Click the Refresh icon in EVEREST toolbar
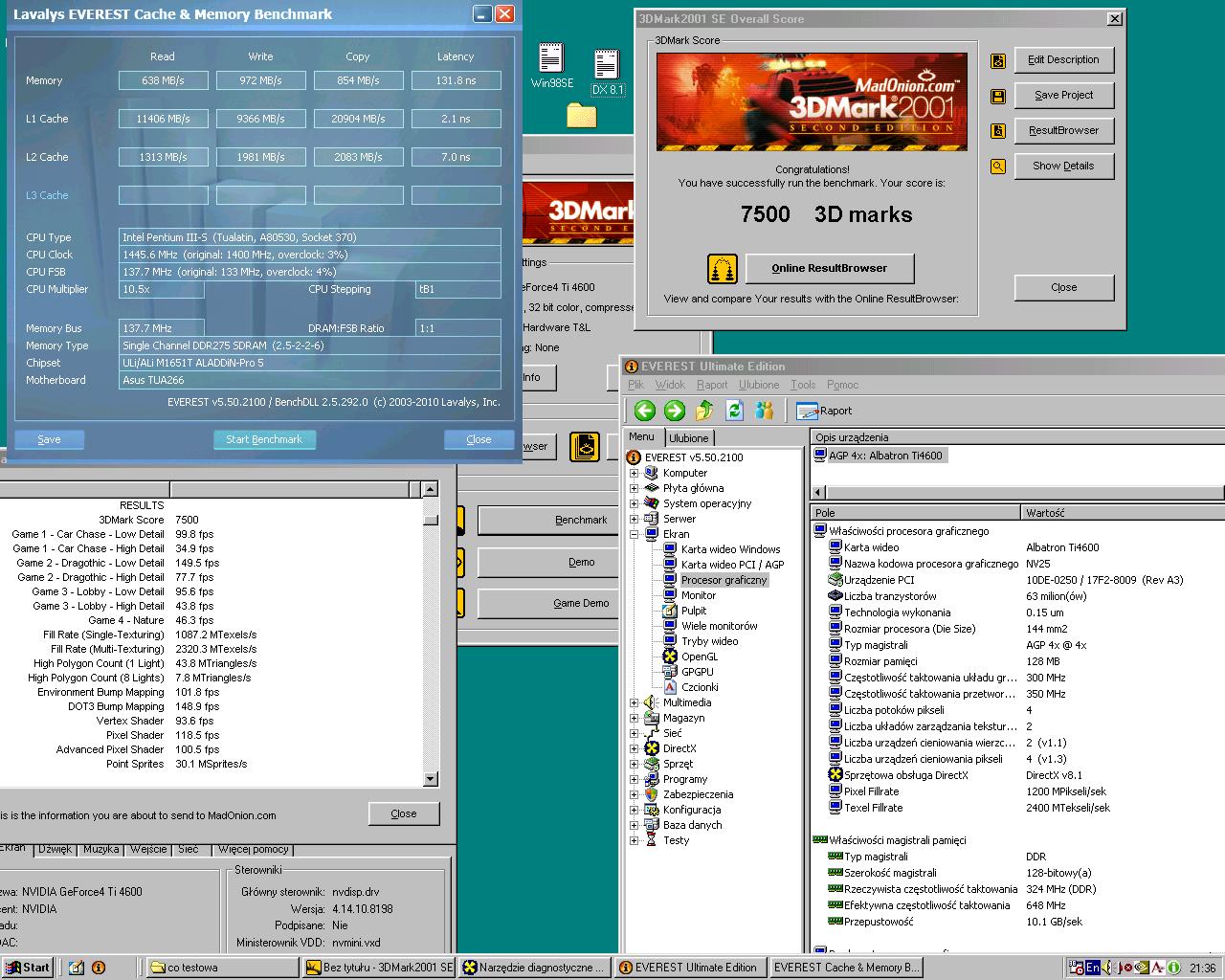Viewport: 1225px width, 980px height. (x=734, y=411)
